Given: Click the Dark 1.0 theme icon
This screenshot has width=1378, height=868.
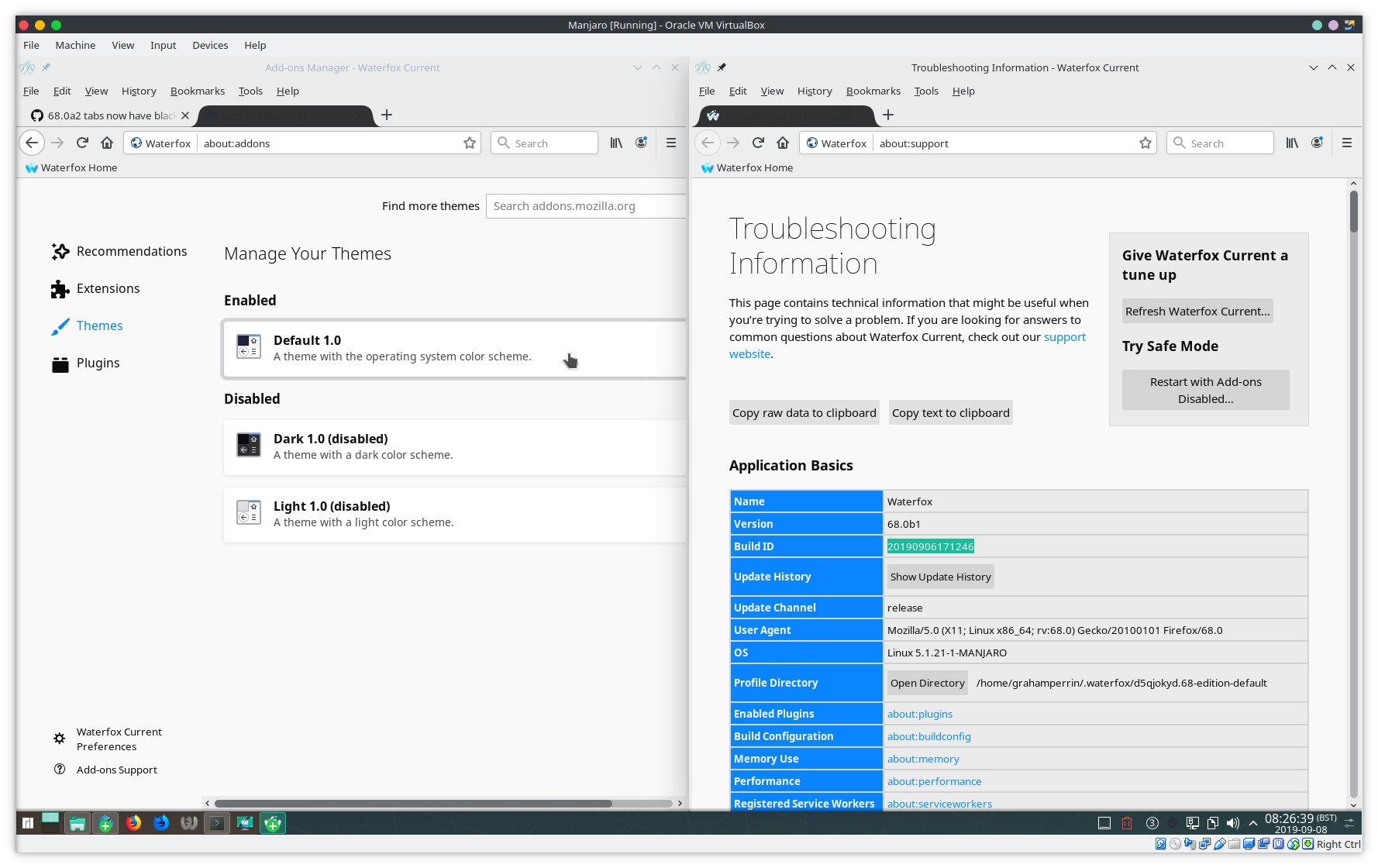Looking at the screenshot, I should [x=248, y=445].
